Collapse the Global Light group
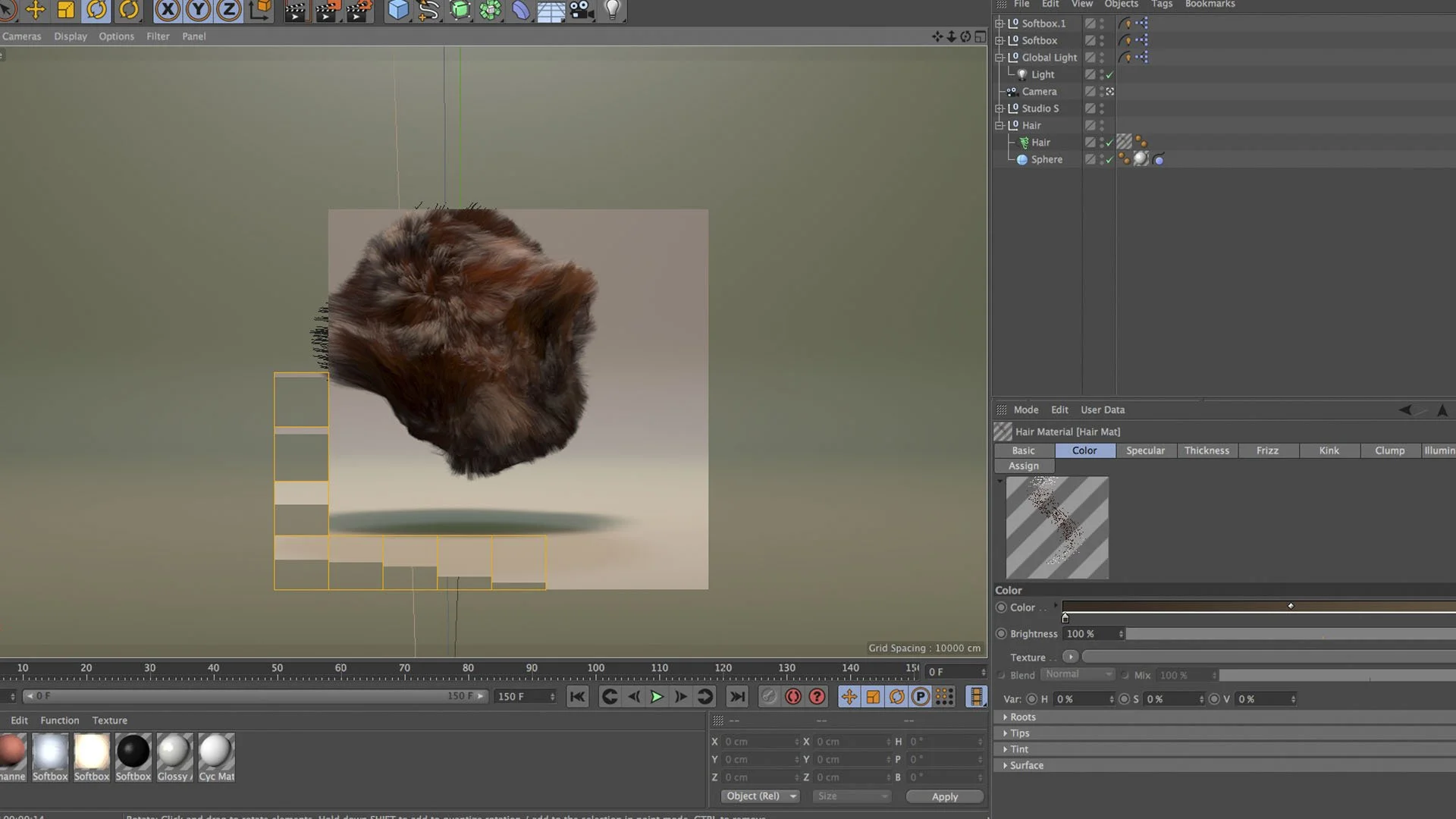 [x=999, y=58]
